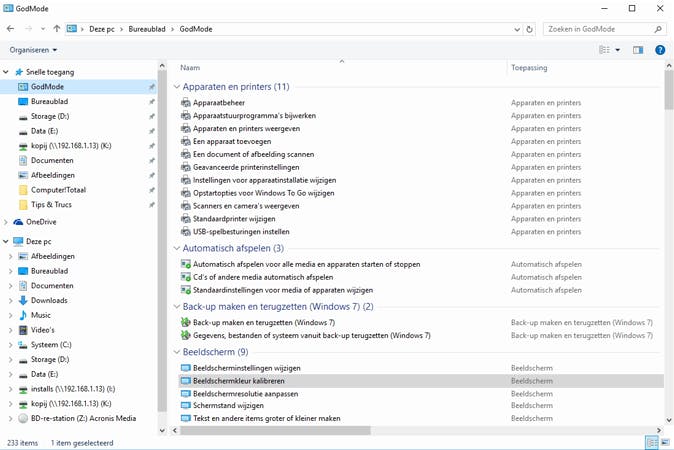Collapse the Automatisch afspelen group

pos(175,248)
